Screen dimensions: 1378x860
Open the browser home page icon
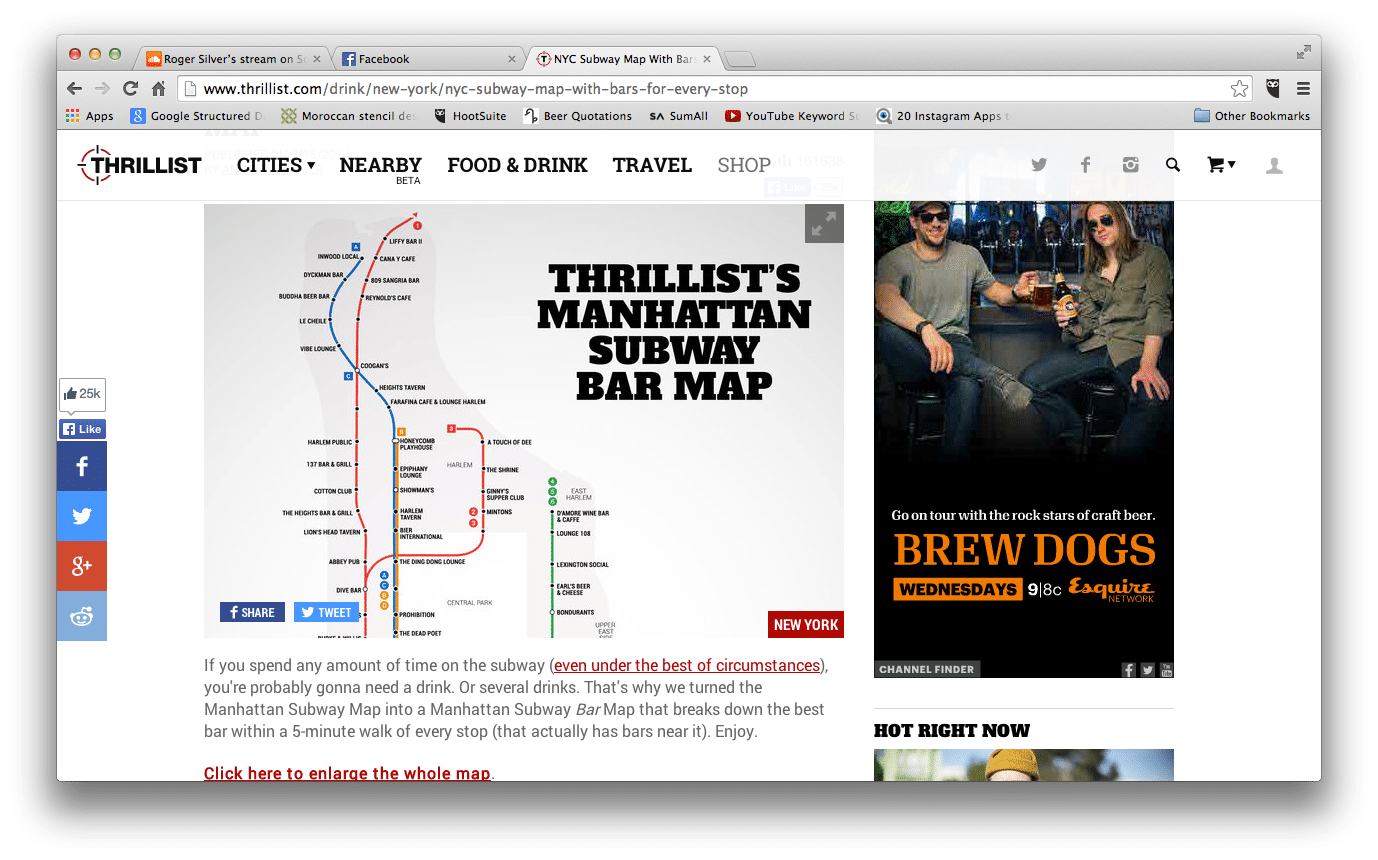click(x=158, y=88)
